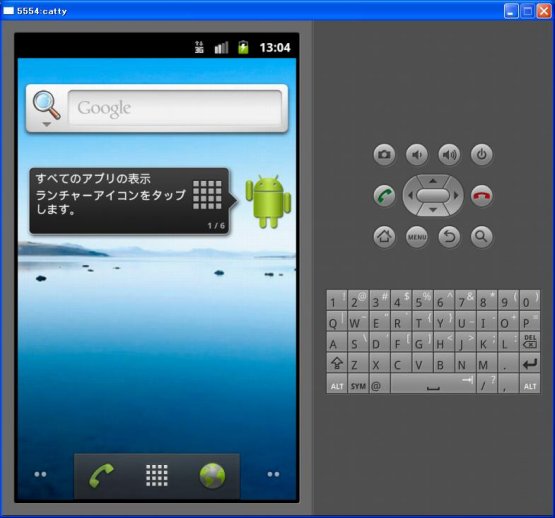Raise volume with the volume up button
Image resolution: width=555 pixels, height=518 pixels.
tap(449, 155)
